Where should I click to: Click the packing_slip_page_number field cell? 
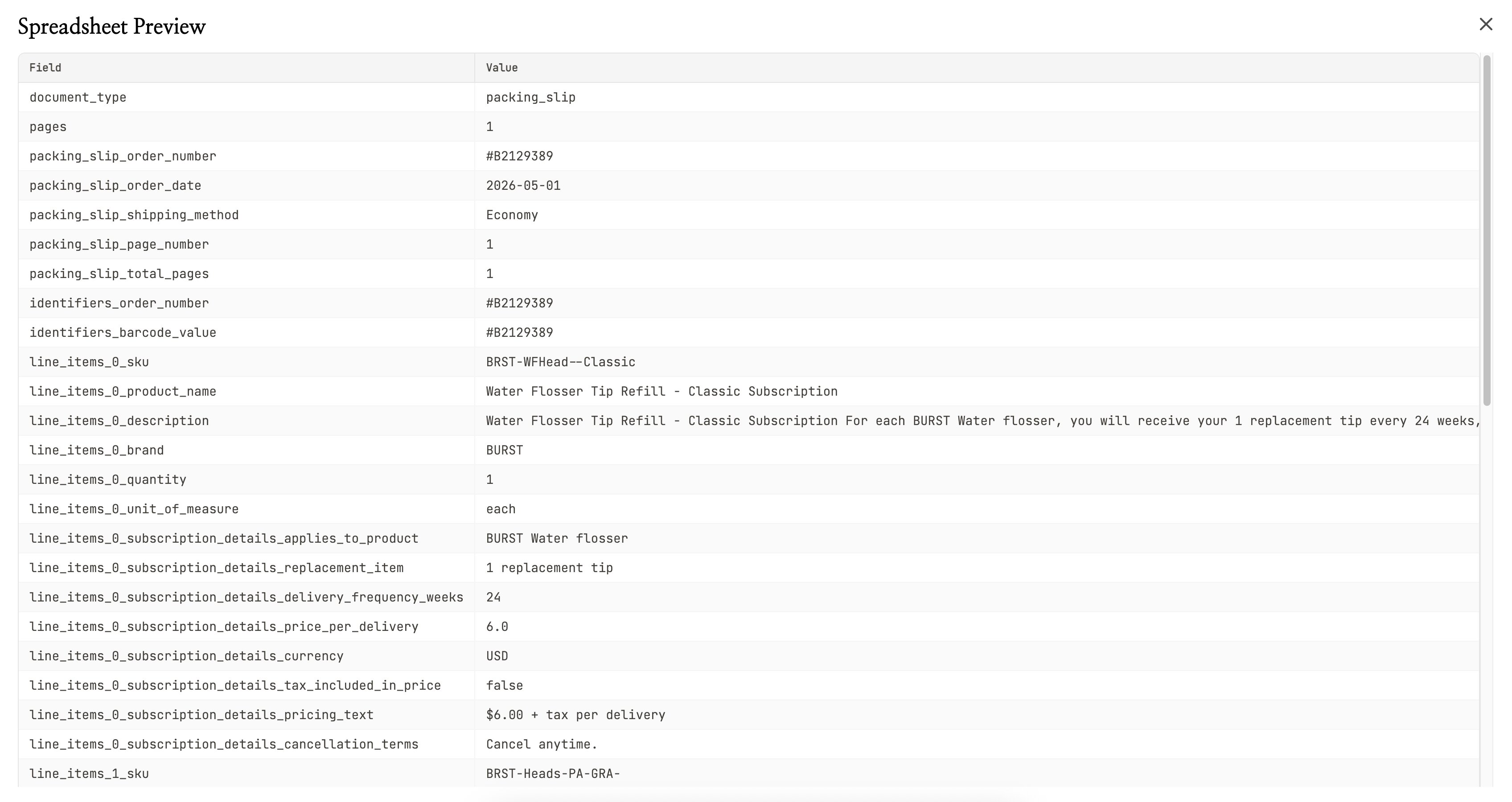[247, 244]
